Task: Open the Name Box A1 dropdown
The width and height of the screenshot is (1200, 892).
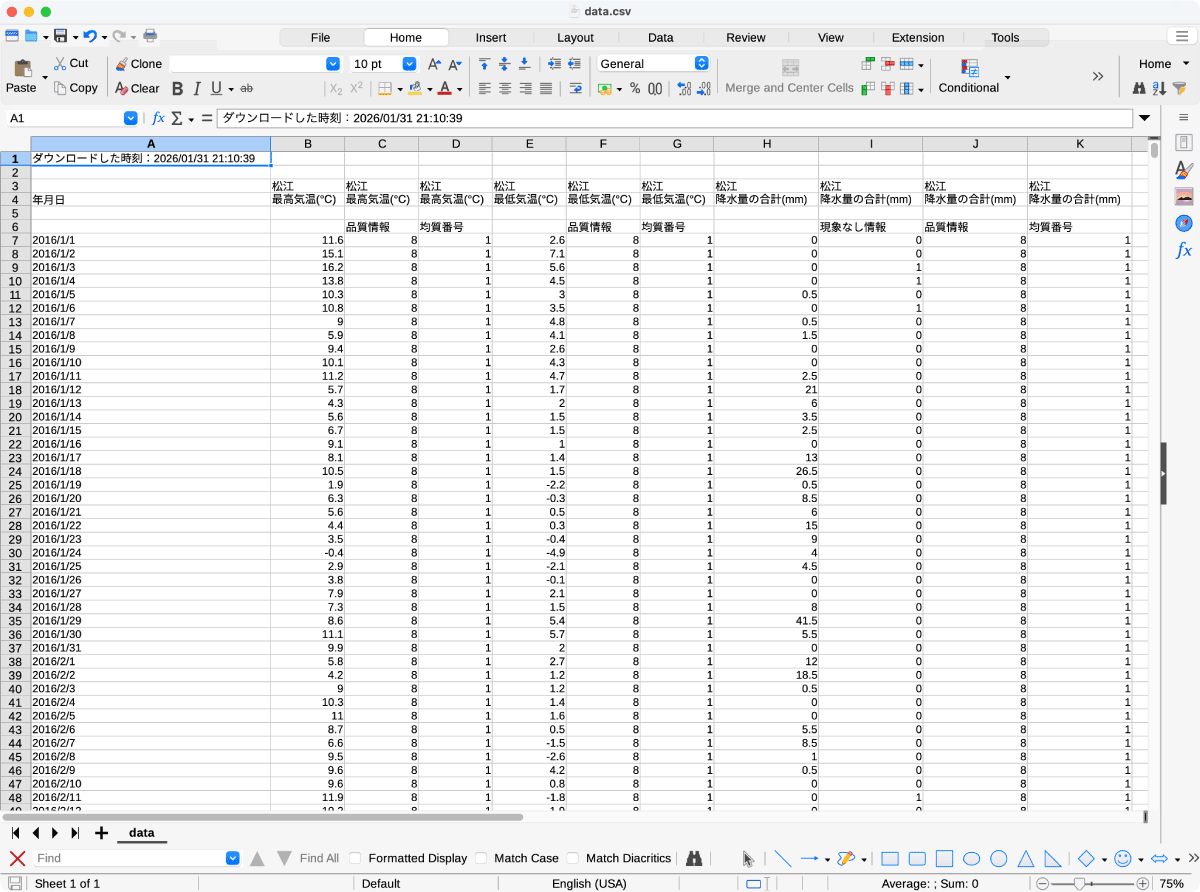Action: point(131,118)
